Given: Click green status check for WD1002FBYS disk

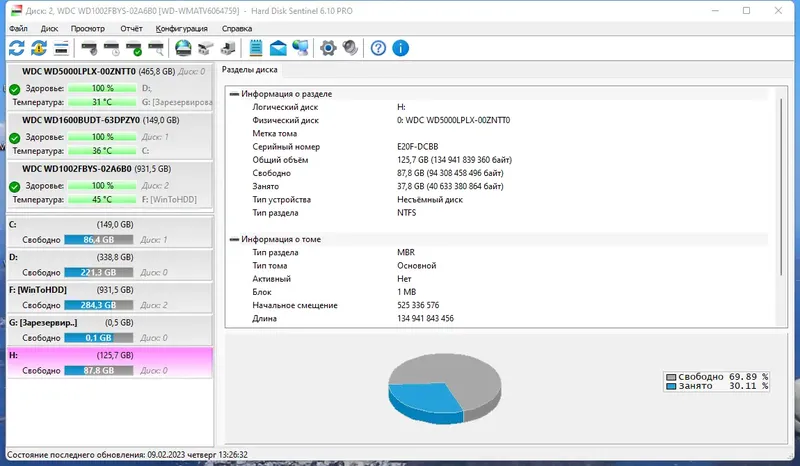Looking at the screenshot, I should coord(15,187).
